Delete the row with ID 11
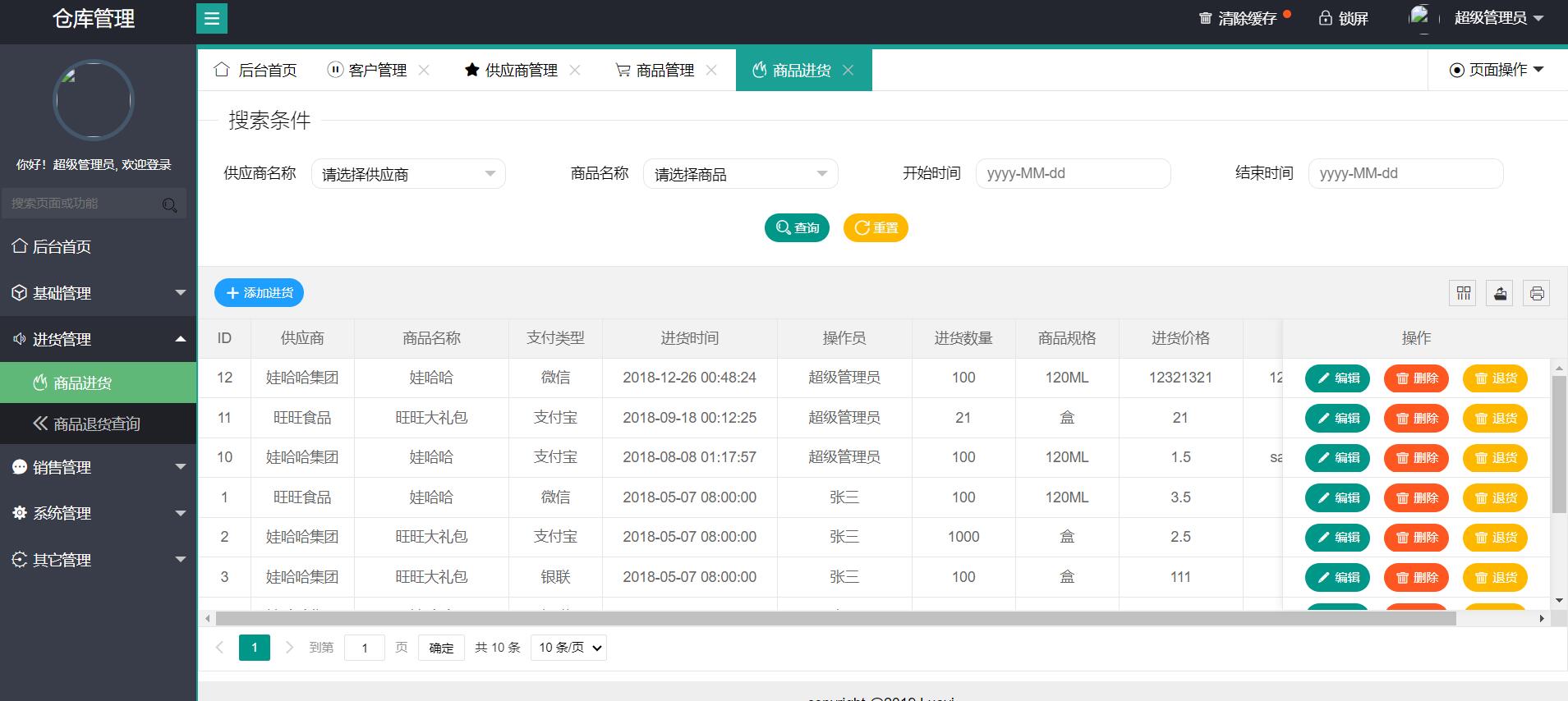This screenshot has height=701, width=1568. coord(1416,418)
